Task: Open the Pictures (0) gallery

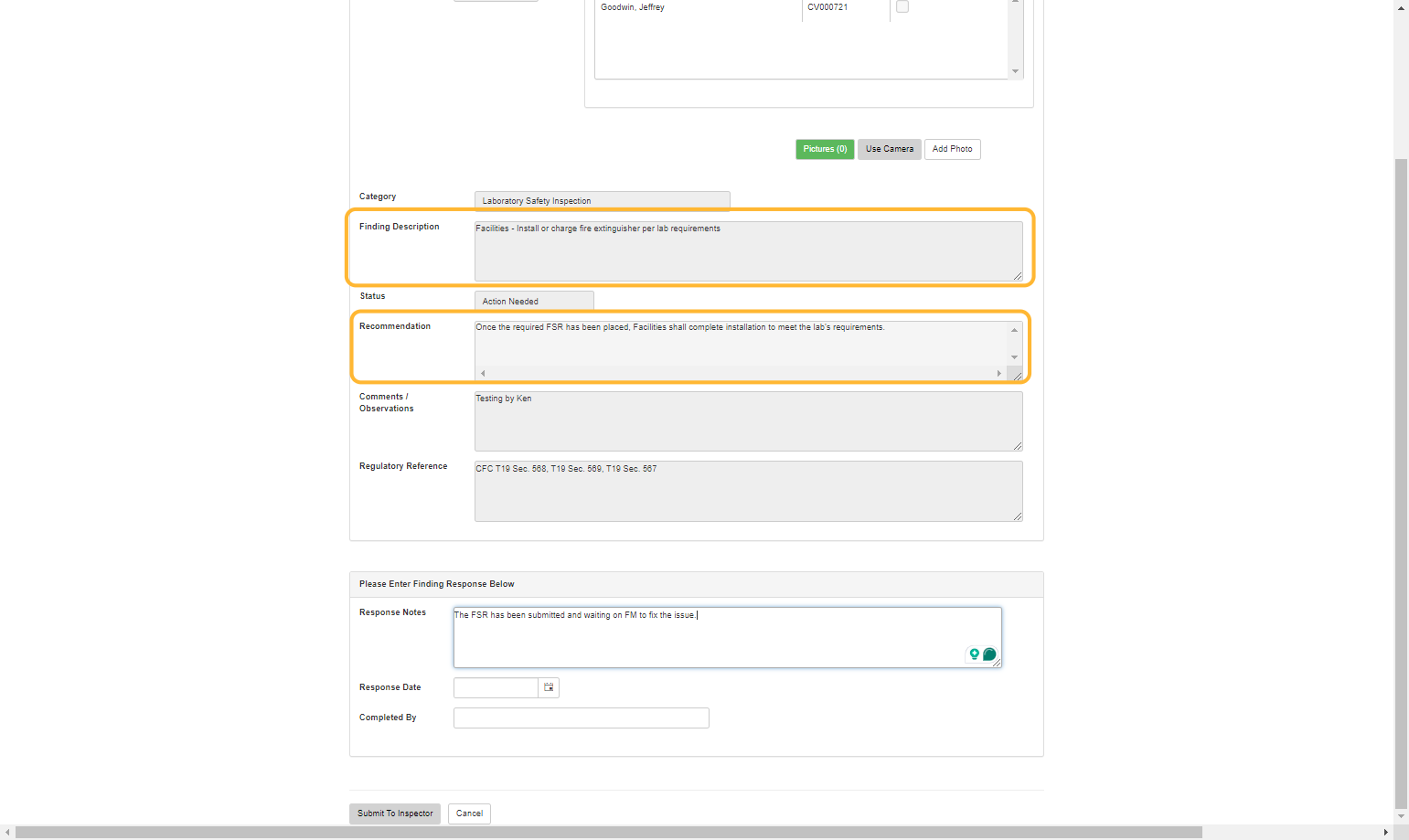Action: click(x=825, y=149)
